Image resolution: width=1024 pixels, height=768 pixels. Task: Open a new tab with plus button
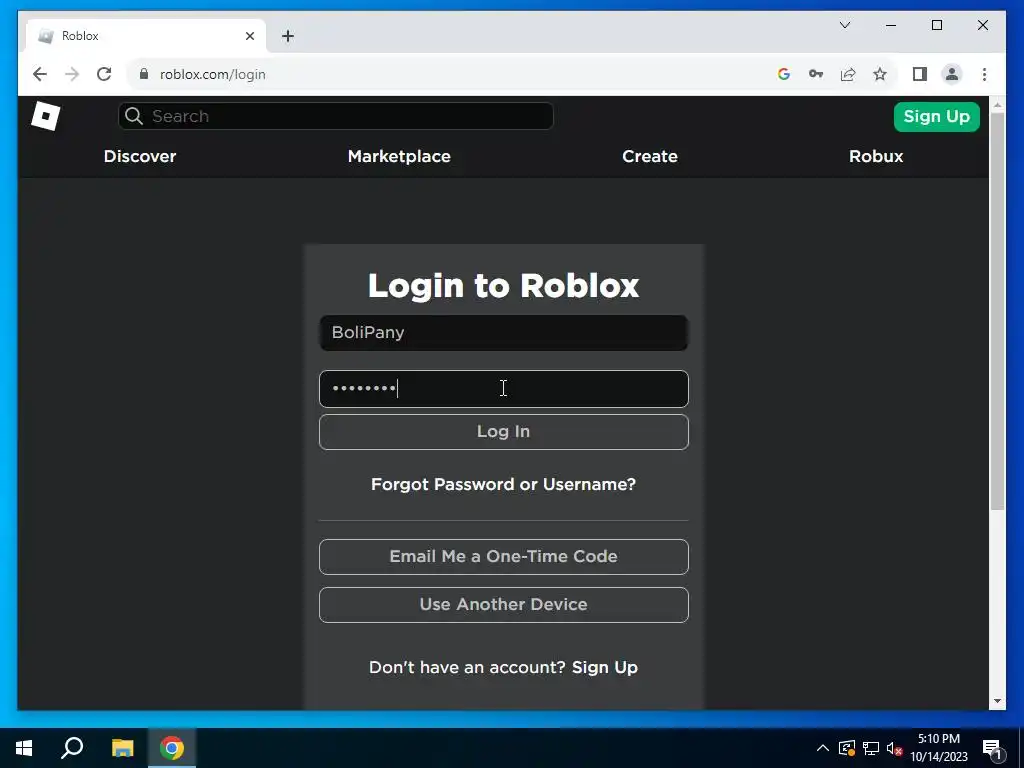point(288,36)
